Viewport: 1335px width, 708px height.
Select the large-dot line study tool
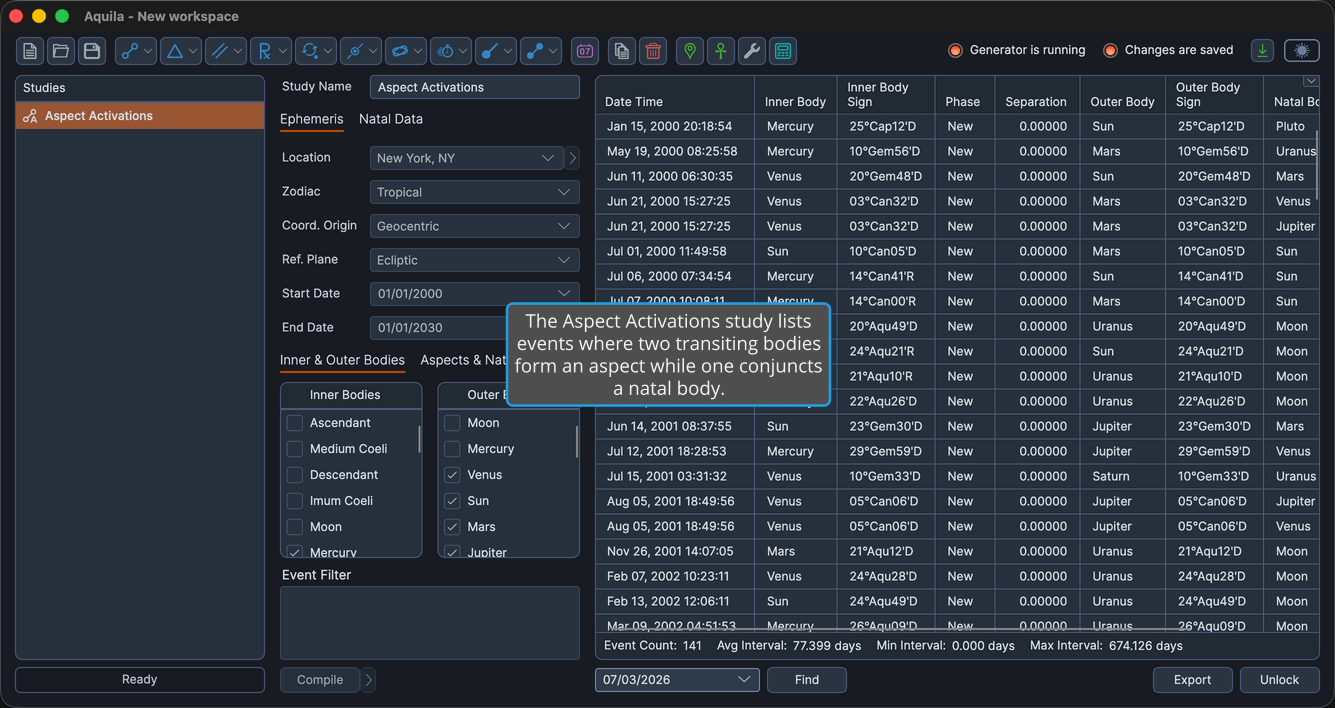496,51
